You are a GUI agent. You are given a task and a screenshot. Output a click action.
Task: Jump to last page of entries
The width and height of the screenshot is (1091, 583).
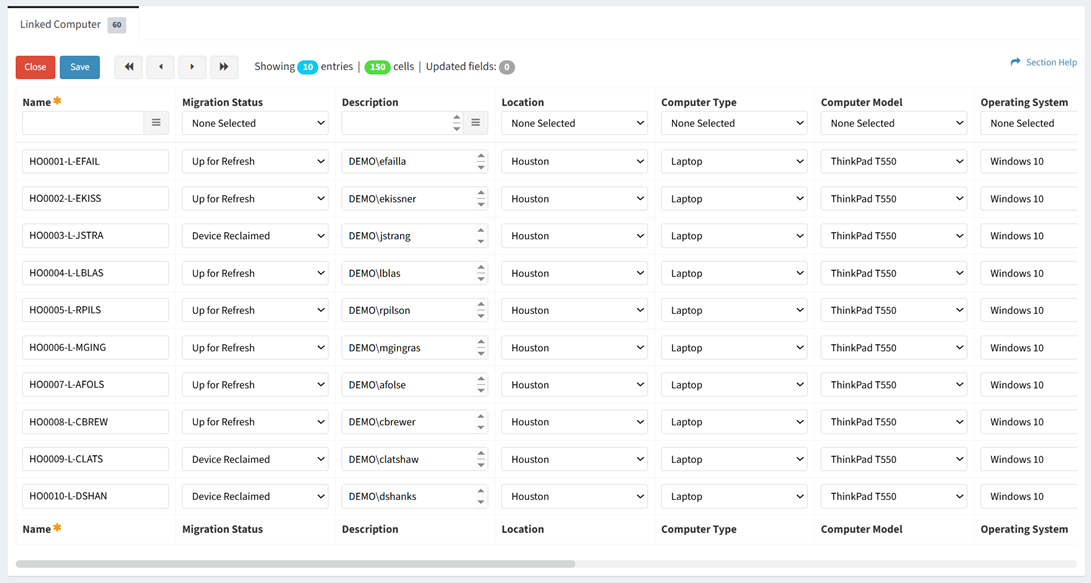(x=224, y=67)
